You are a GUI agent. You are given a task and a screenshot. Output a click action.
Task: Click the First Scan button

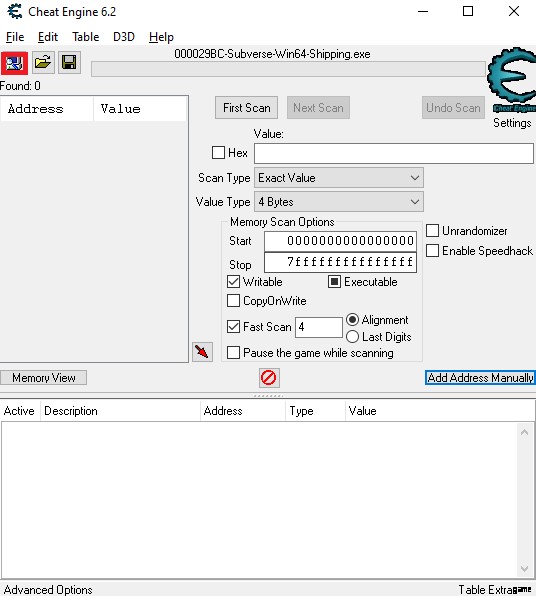246,108
